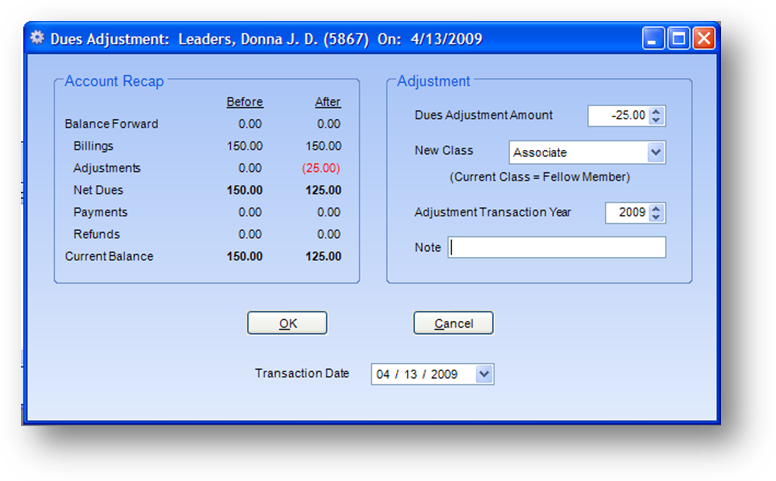Select the year 2009 in Transaction Date
Viewport: 776px width, 481px height.
coord(444,374)
